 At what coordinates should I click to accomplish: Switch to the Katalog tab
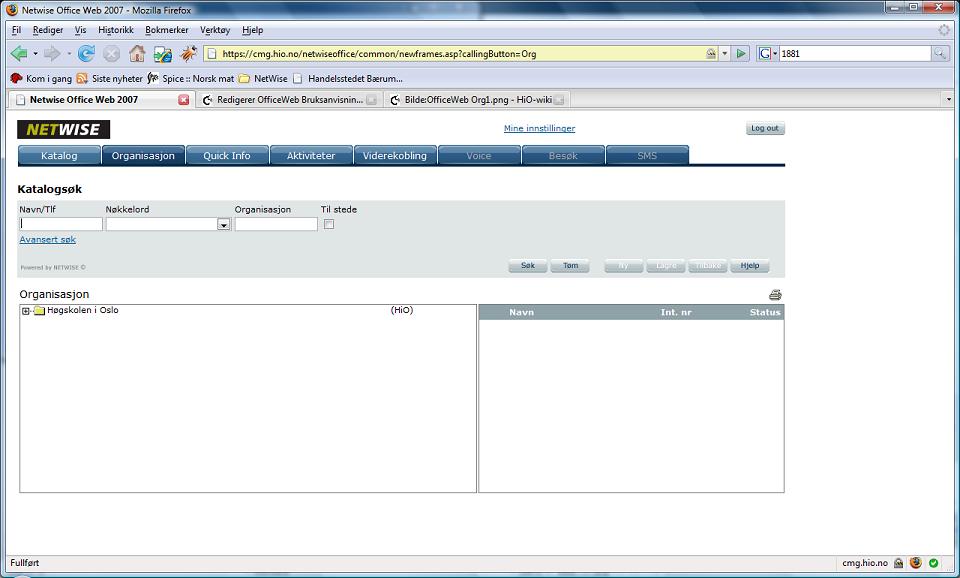click(x=59, y=156)
